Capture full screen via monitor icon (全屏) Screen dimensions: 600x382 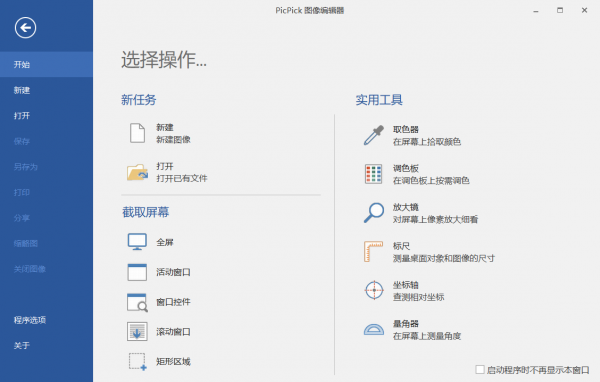click(137, 242)
